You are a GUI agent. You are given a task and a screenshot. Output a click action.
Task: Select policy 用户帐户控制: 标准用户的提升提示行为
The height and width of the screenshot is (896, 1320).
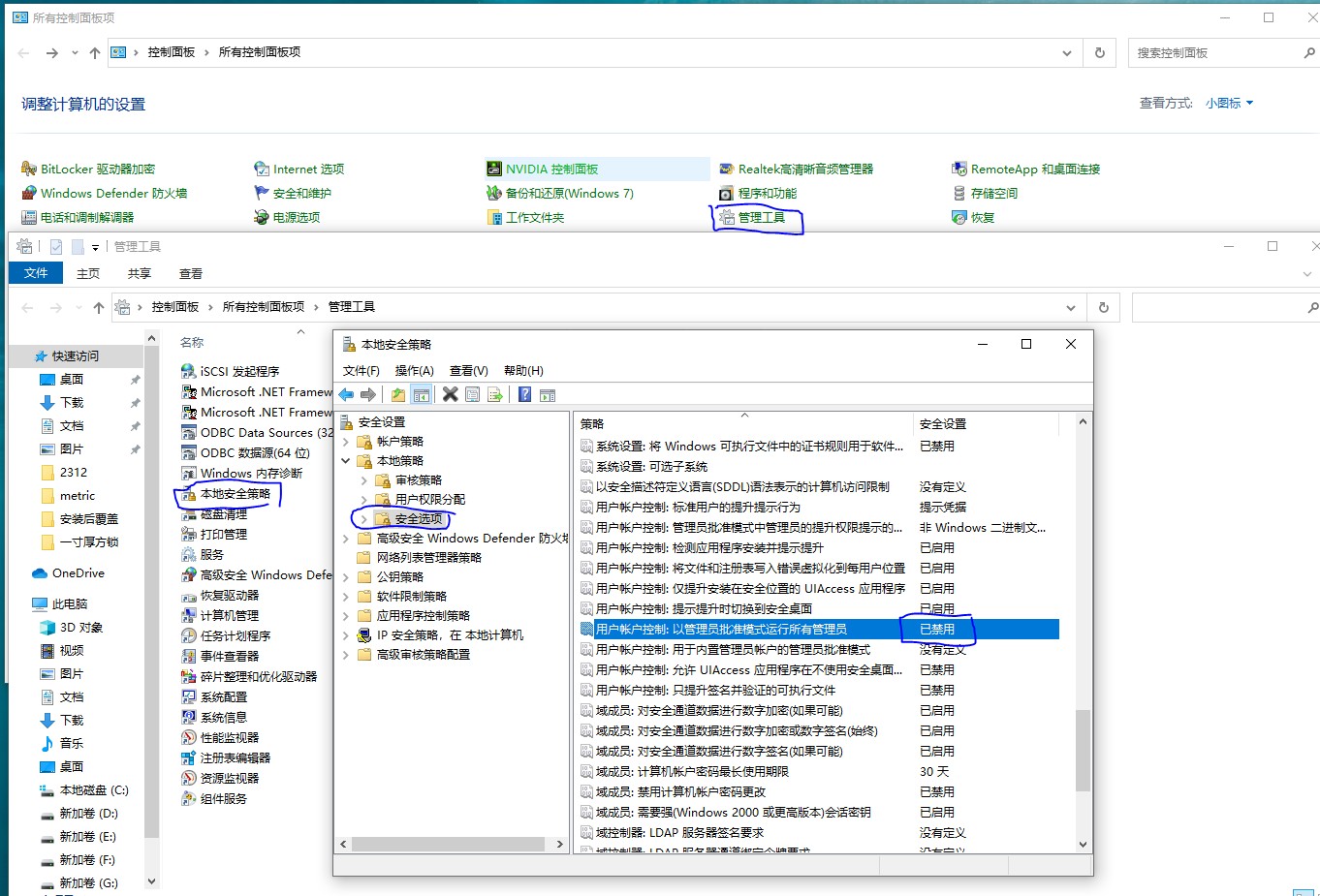coord(698,507)
